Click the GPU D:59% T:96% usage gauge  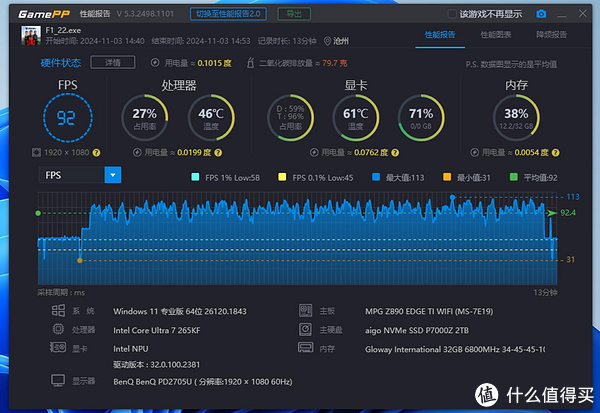[x=290, y=118]
